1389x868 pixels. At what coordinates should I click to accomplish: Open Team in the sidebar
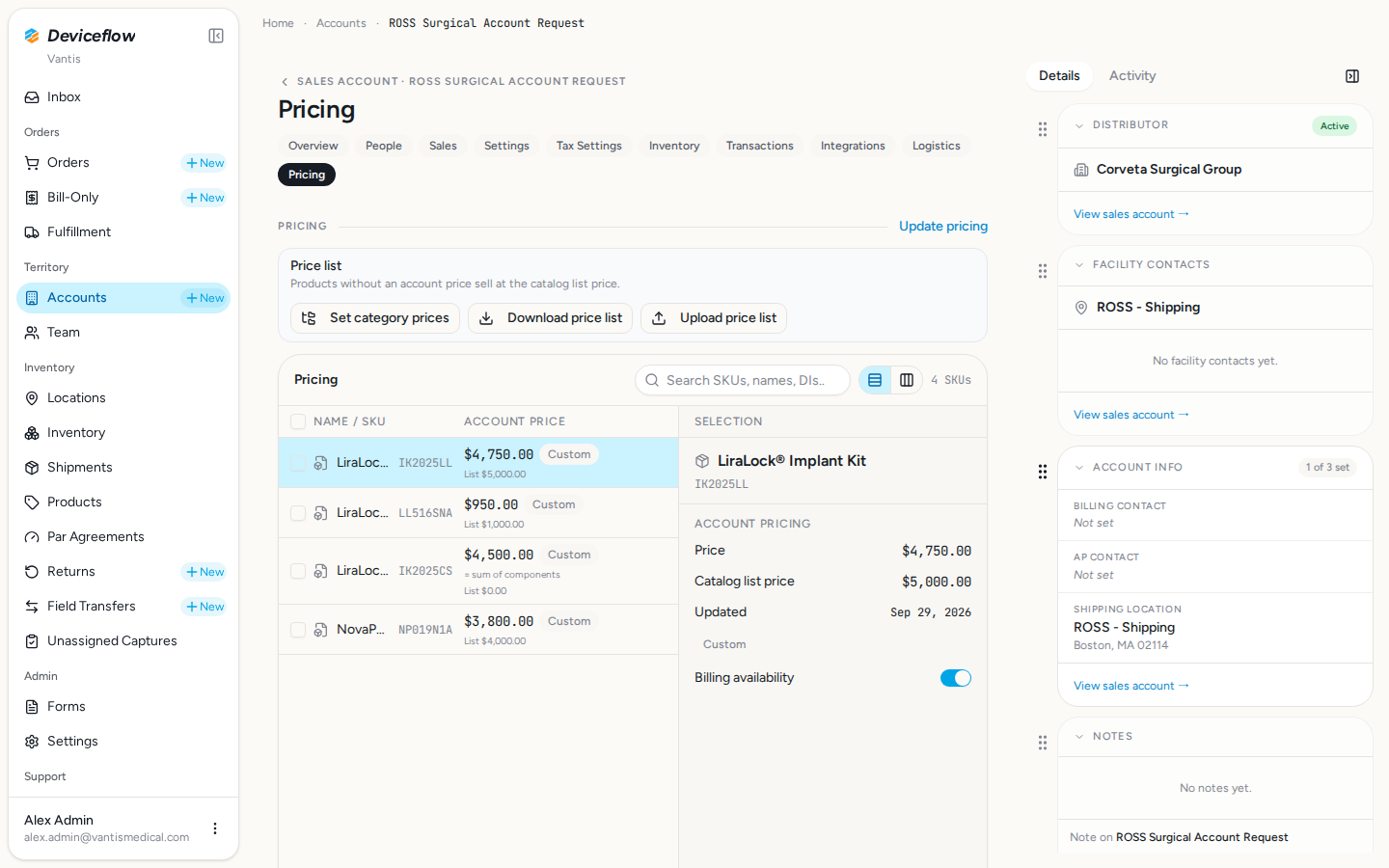tap(123, 332)
